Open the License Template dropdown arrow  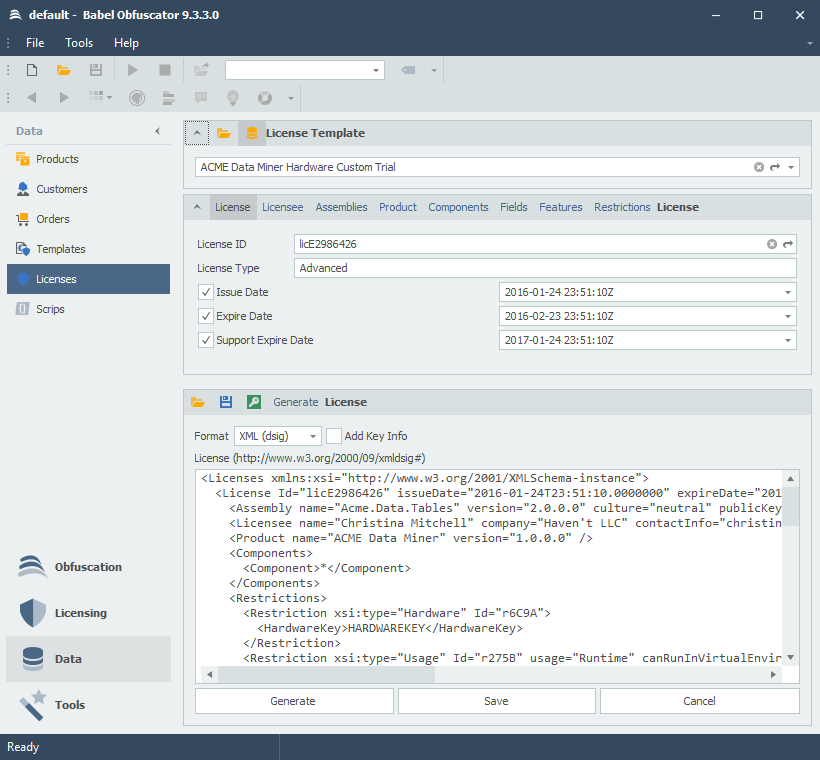click(x=791, y=167)
